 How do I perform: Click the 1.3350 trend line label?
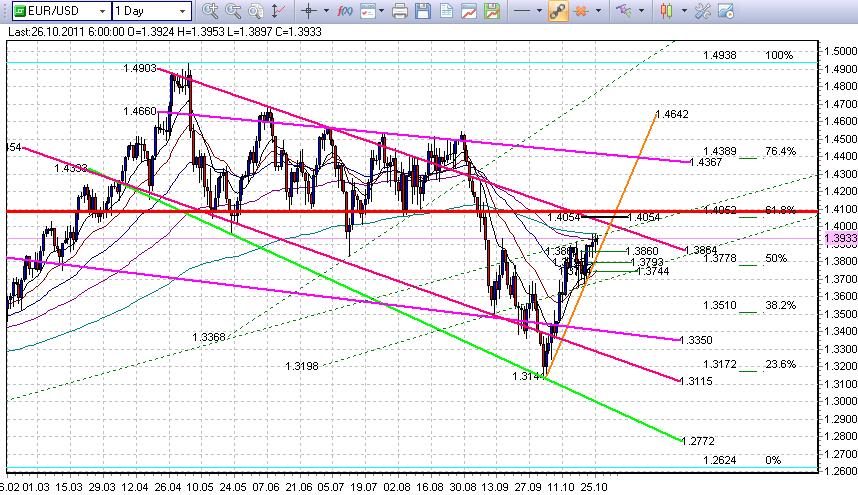click(x=696, y=340)
